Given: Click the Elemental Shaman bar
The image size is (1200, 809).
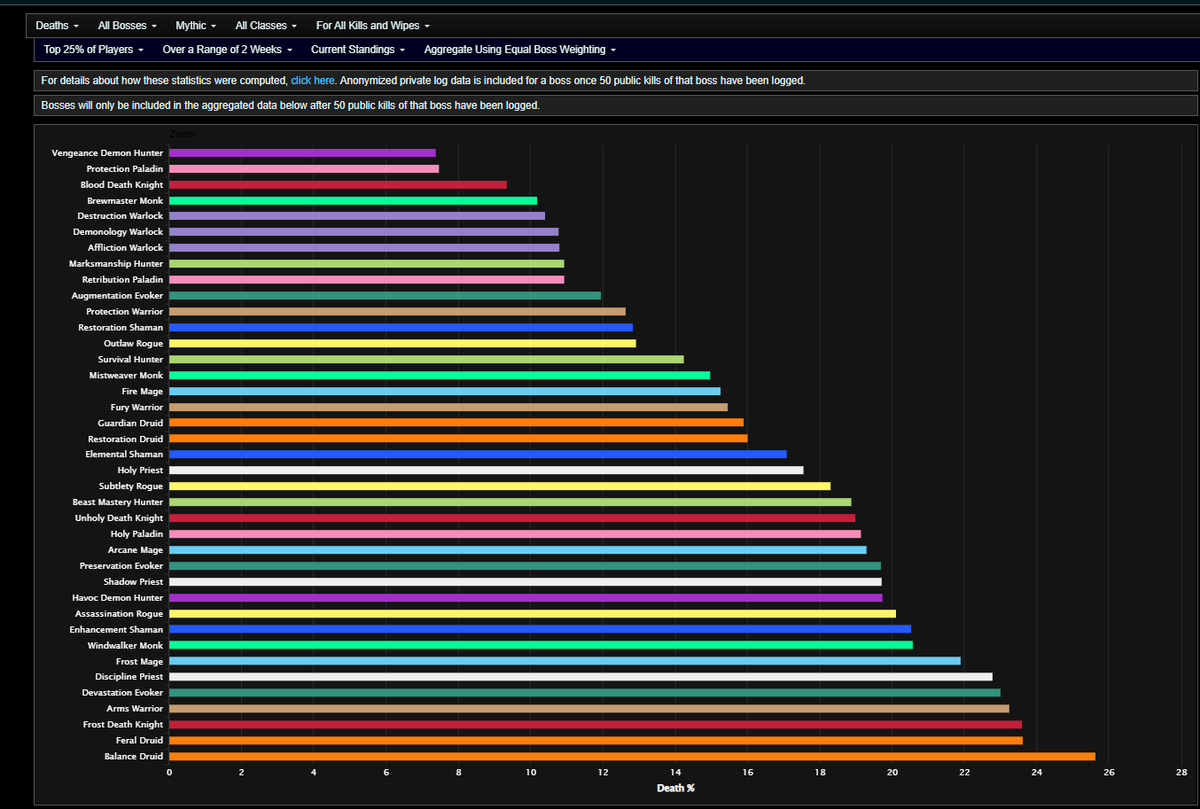Looking at the screenshot, I should [x=478, y=455].
